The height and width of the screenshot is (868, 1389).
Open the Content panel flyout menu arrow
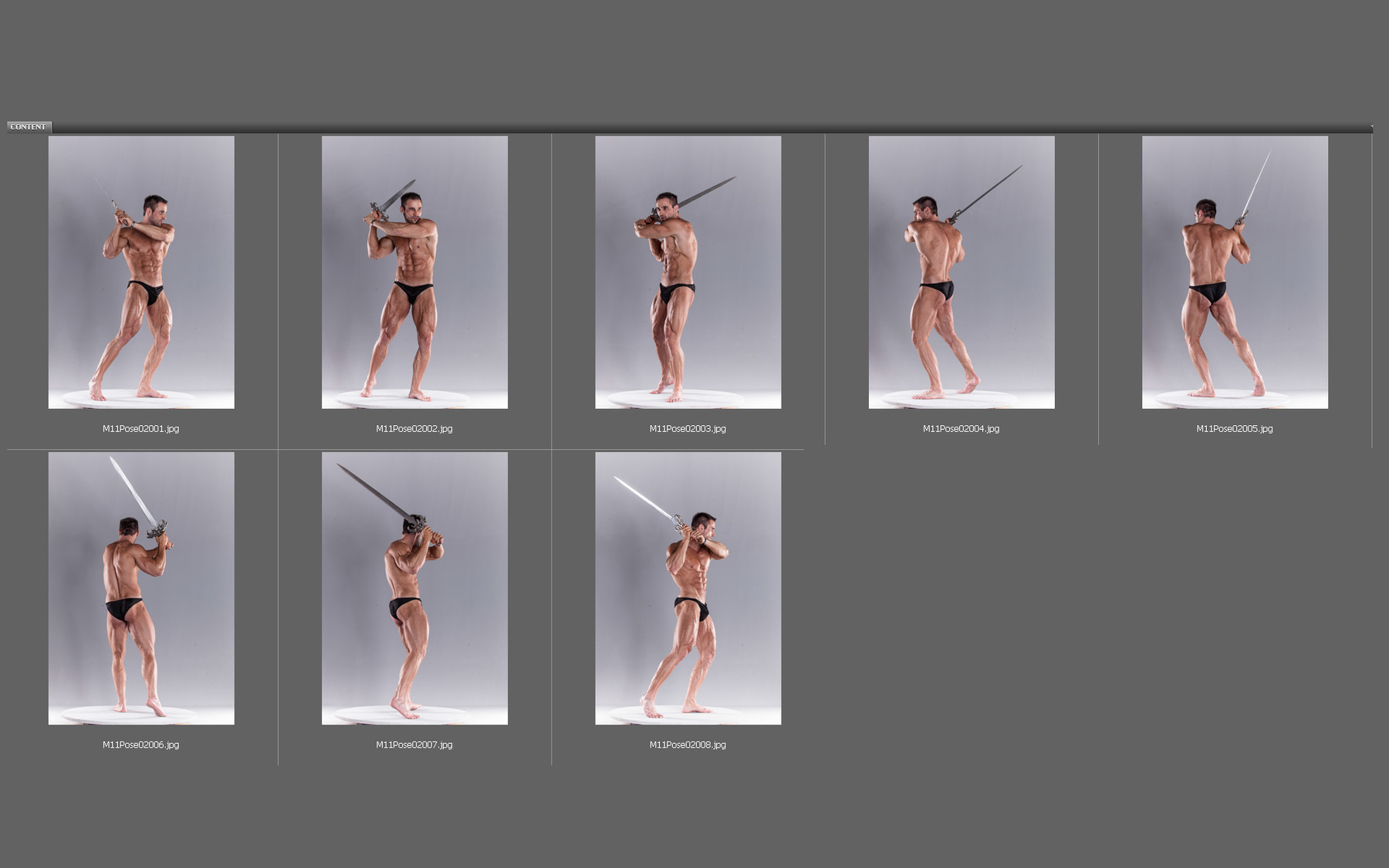click(1374, 127)
